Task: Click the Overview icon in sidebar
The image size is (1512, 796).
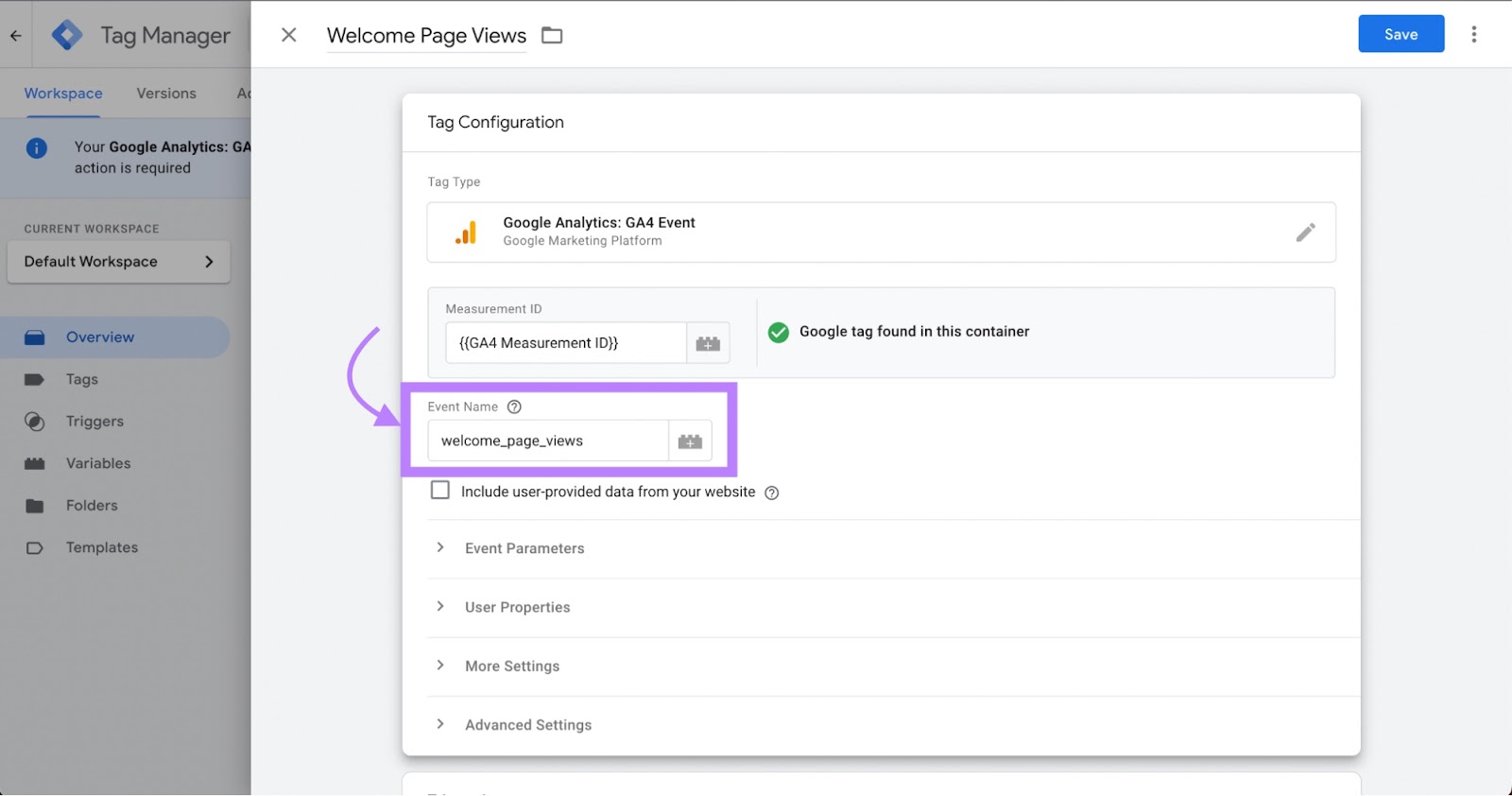Action: click(35, 338)
